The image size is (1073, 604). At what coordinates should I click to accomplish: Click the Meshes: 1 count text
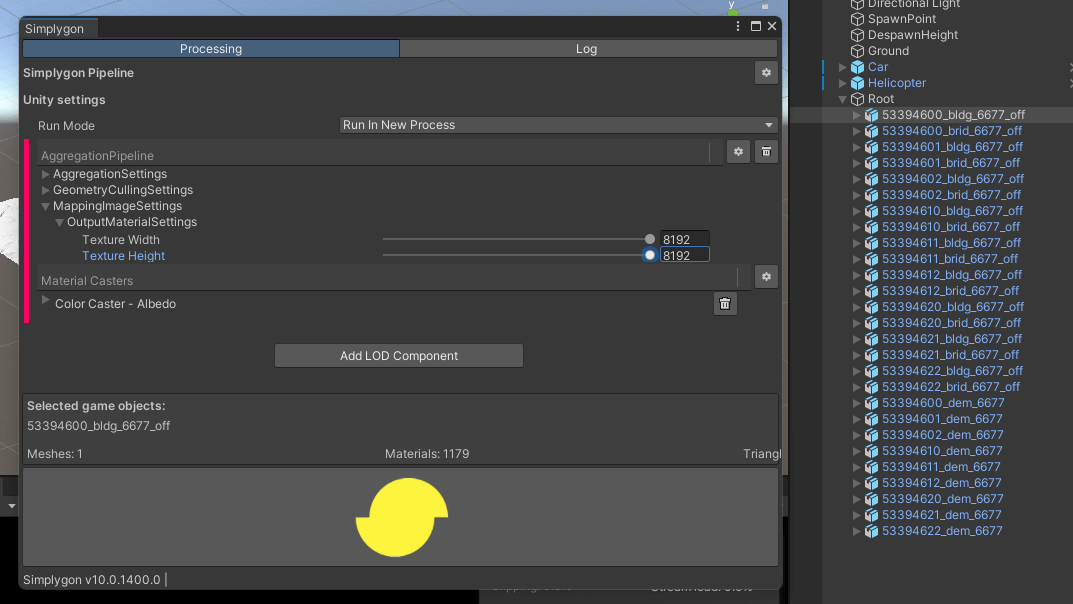(x=55, y=454)
